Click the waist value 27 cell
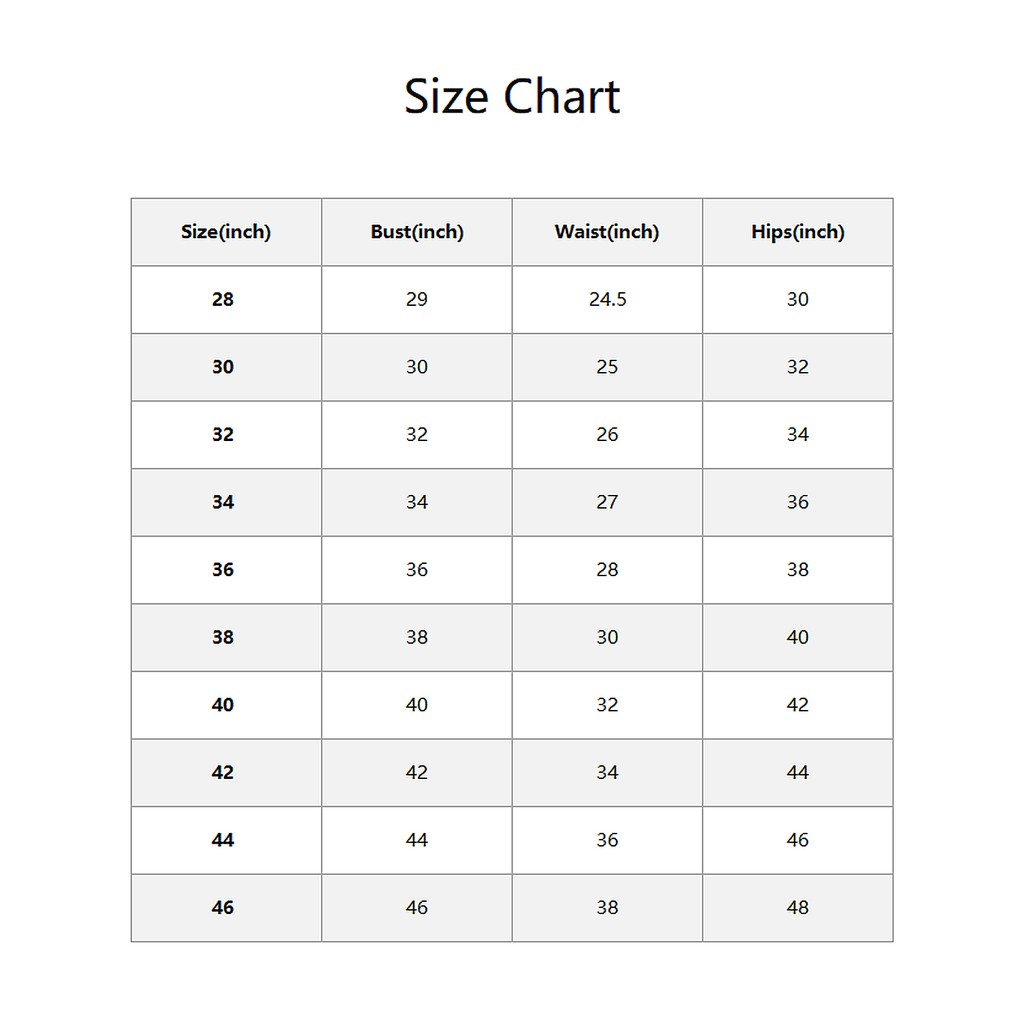Viewport: 1024px width, 1024px height. pyautogui.click(x=607, y=502)
